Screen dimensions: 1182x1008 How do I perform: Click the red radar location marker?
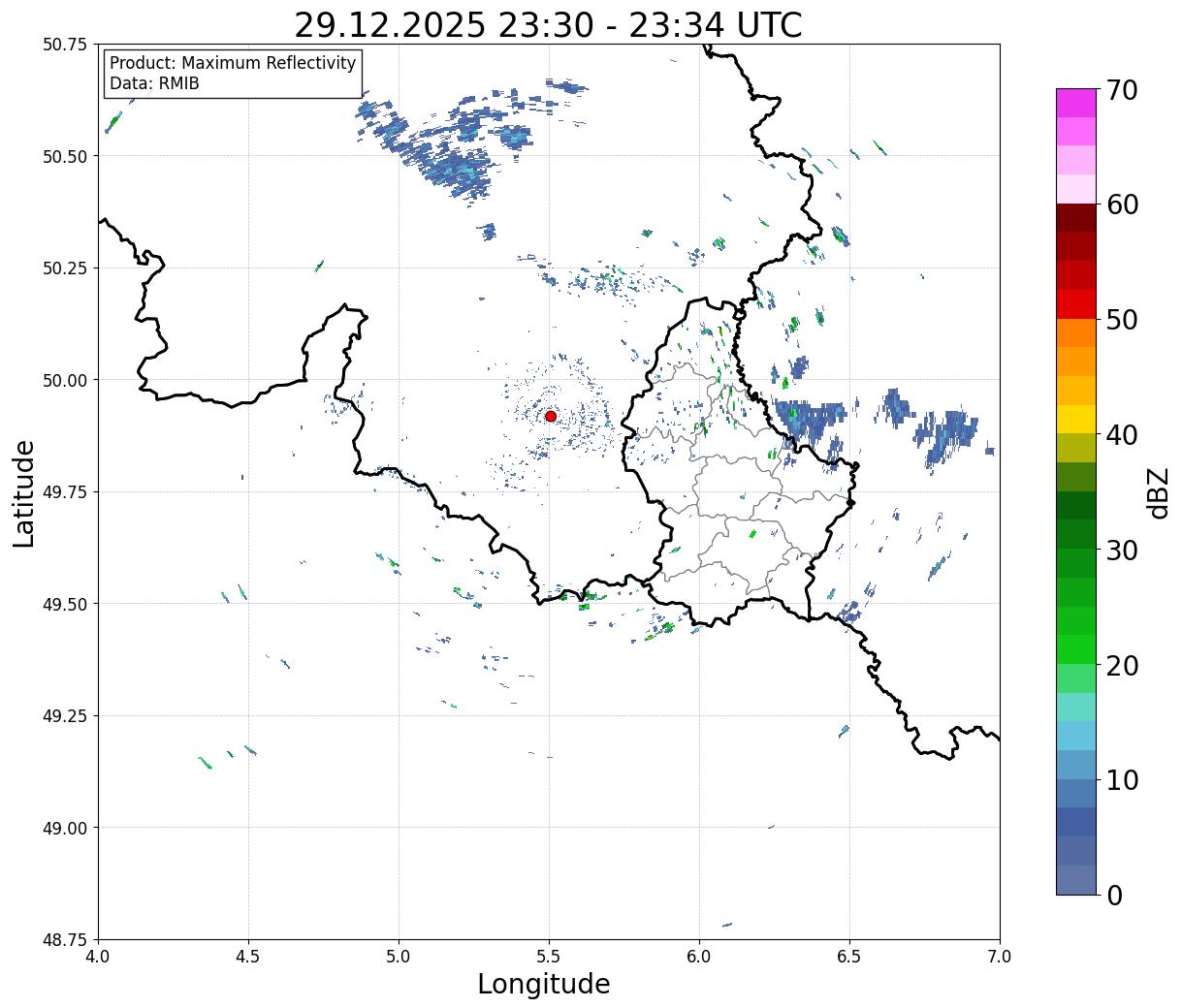(551, 416)
